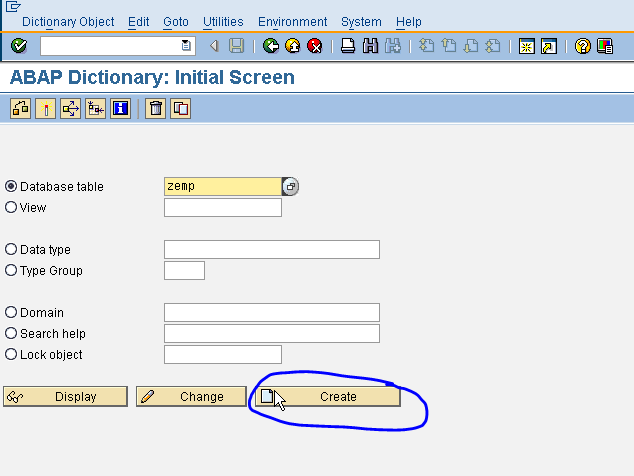The image size is (634, 476).
Task: Select the View radio button
Action: pyautogui.click(x=11, y=207)
